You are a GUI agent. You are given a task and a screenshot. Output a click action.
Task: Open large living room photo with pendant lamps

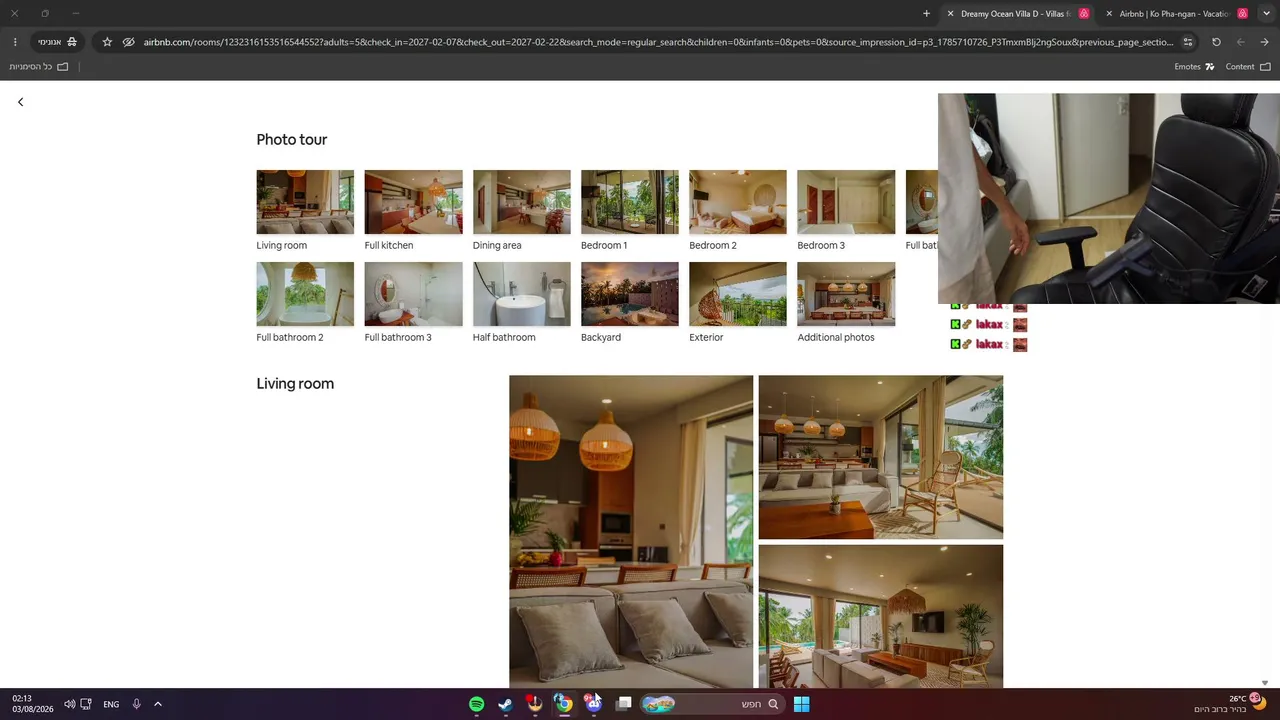coord(631,531)
